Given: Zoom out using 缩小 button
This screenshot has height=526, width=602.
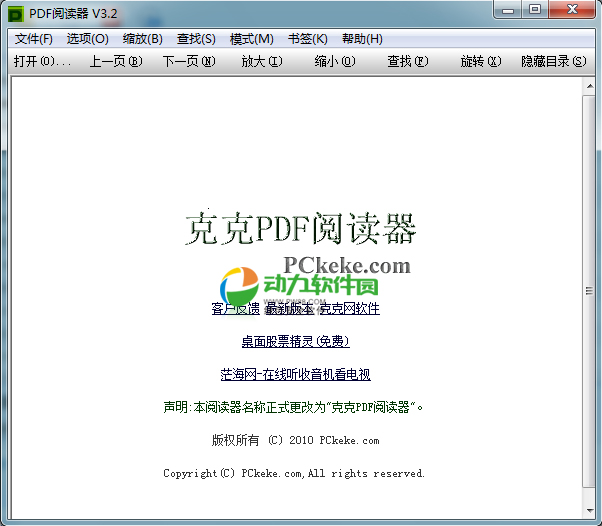Looking at the screenshot, I should click(x=335, y=62).
